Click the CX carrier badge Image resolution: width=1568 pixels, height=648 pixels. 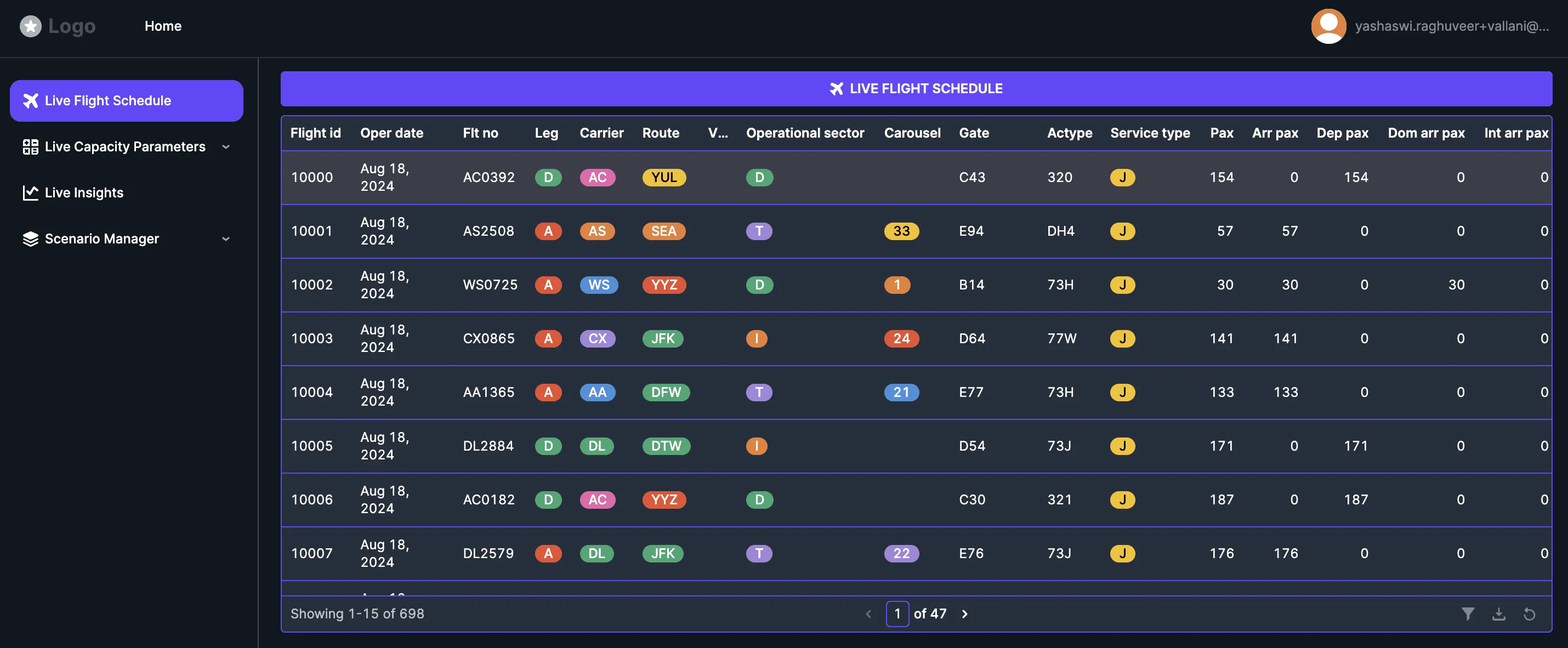point(597,338)
